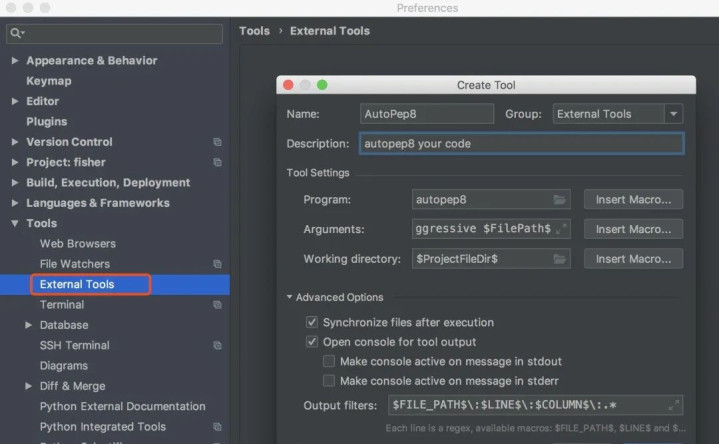Click into the Description text field
The height and width of the screenshot is (444, 719).
pyautogui.click(x=520, y=144)
